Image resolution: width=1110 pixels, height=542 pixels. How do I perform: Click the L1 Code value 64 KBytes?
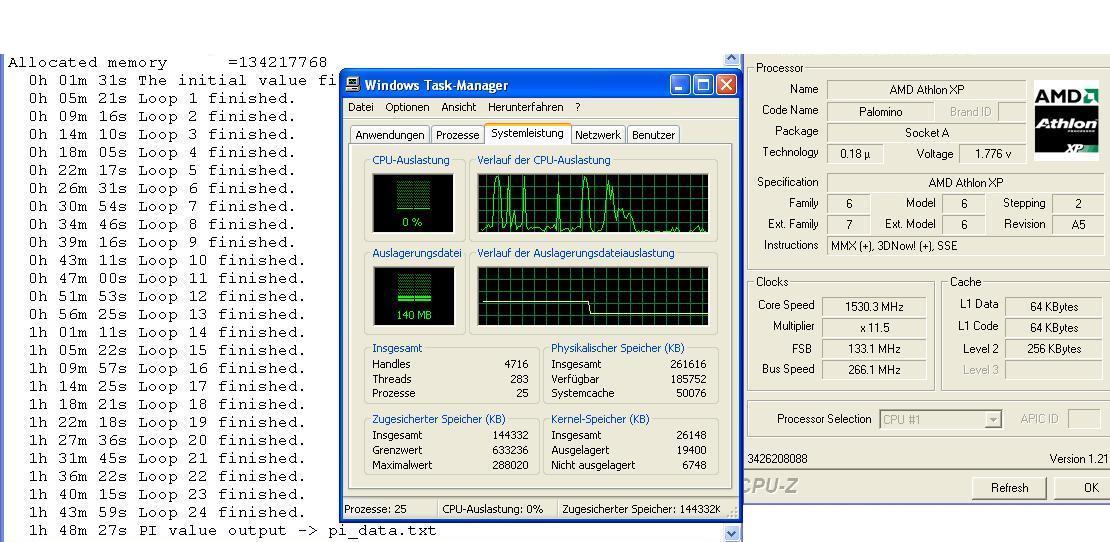coord(1054,328)
